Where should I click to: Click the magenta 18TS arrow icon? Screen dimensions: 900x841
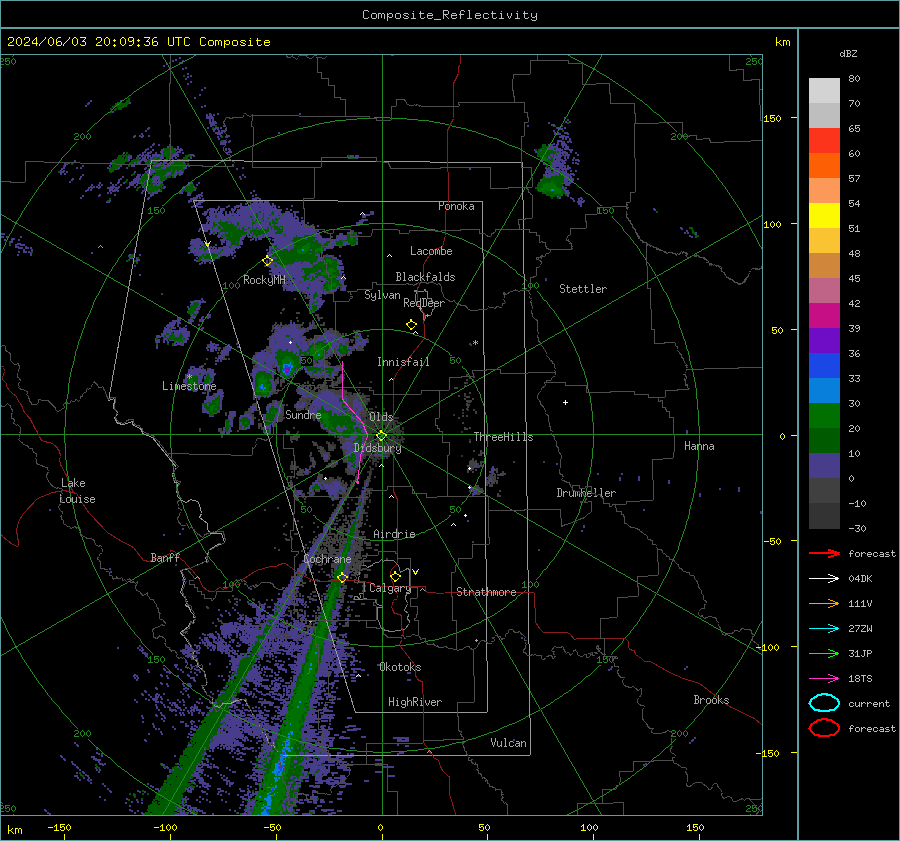[x=824, y=679]
